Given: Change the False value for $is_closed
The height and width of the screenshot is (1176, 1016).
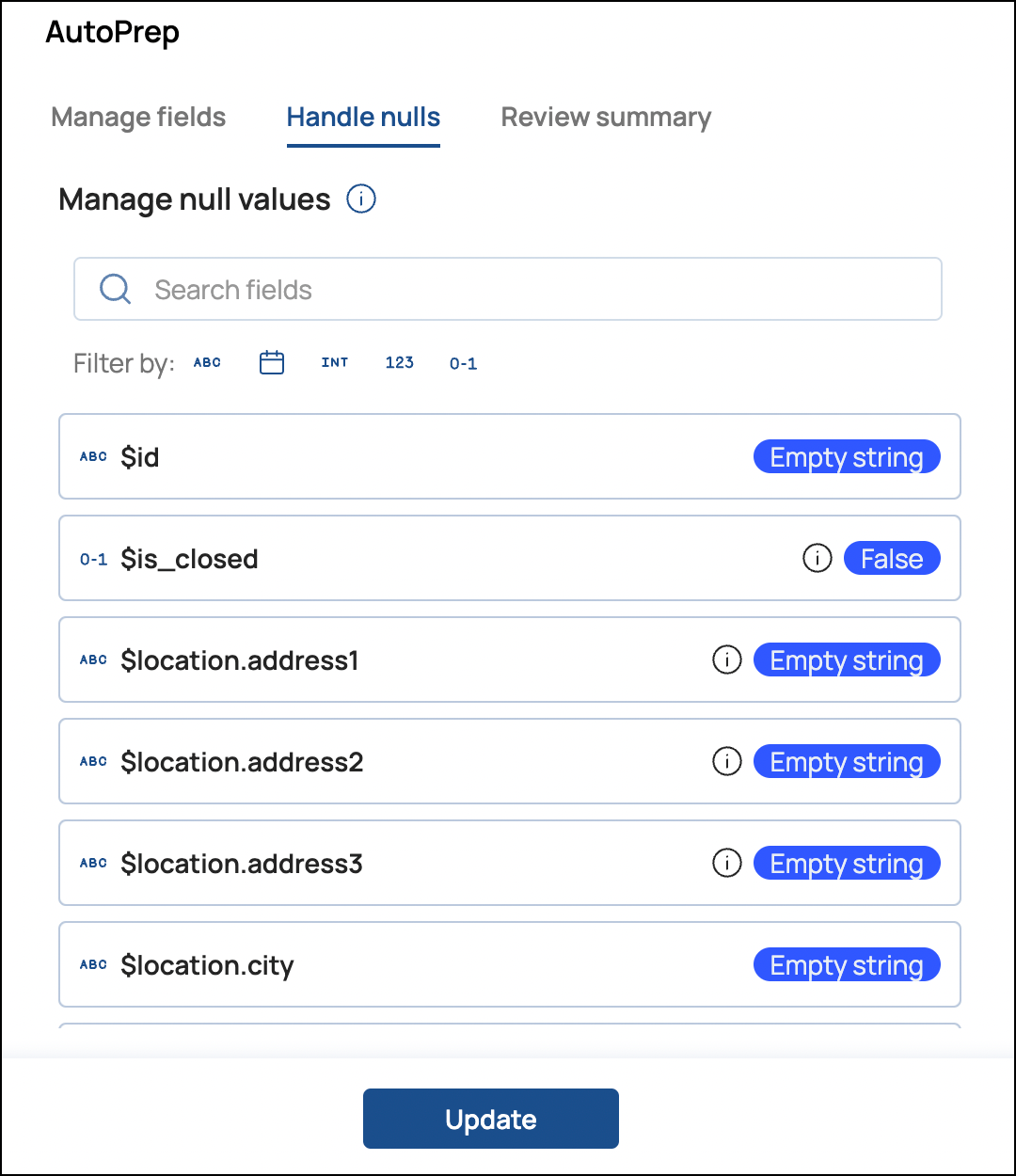Looking at the screenshot, I should pyautogui.click(x=892, y=558).
